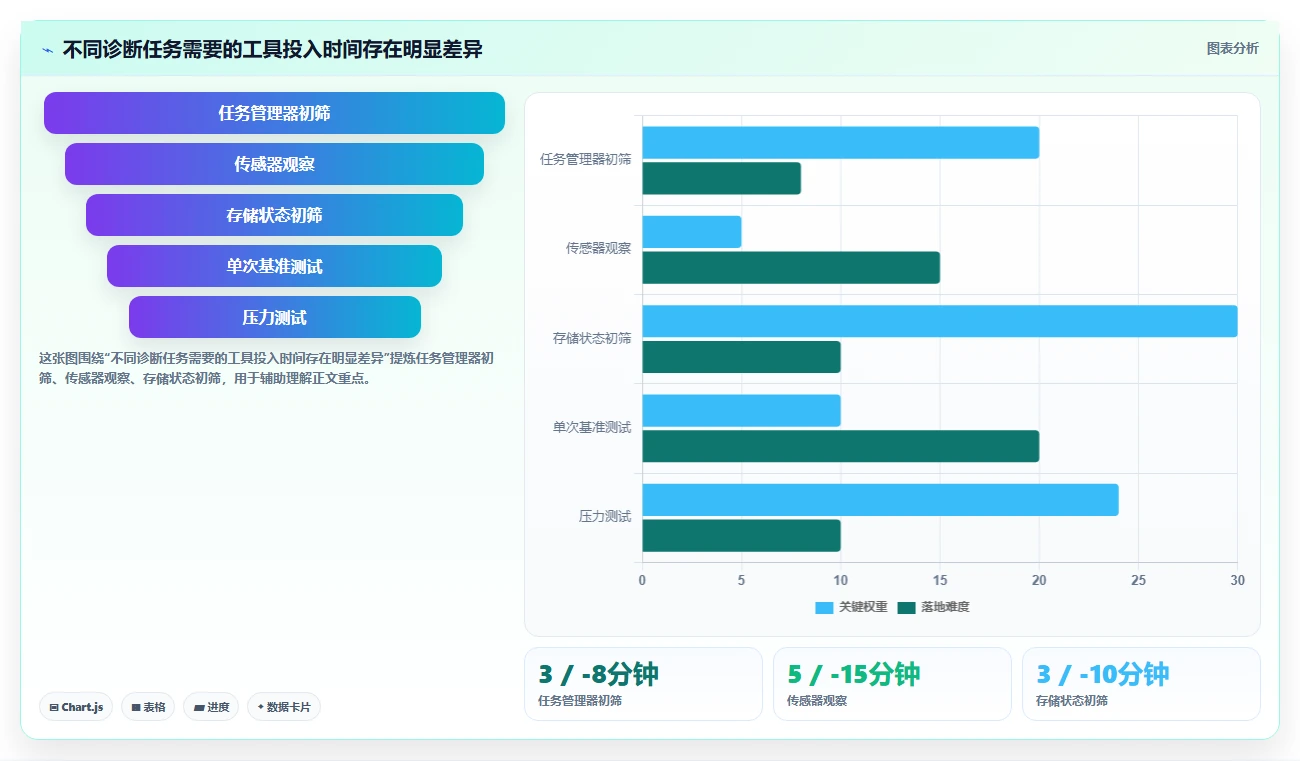Select the 任务管理器初筛 funnel stage
This screenshot has height=761, width=1300.
click(274, 113)
